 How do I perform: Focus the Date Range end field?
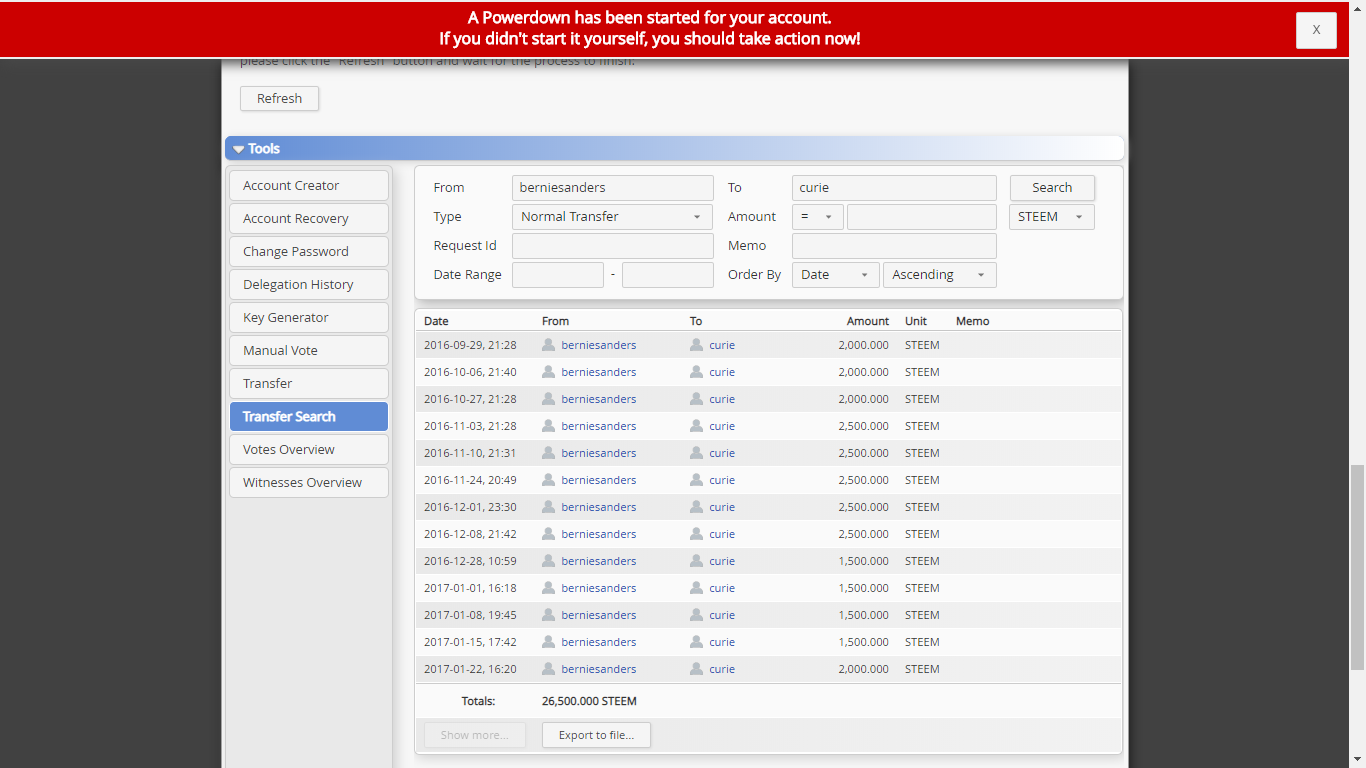click(x=668, y=274)
